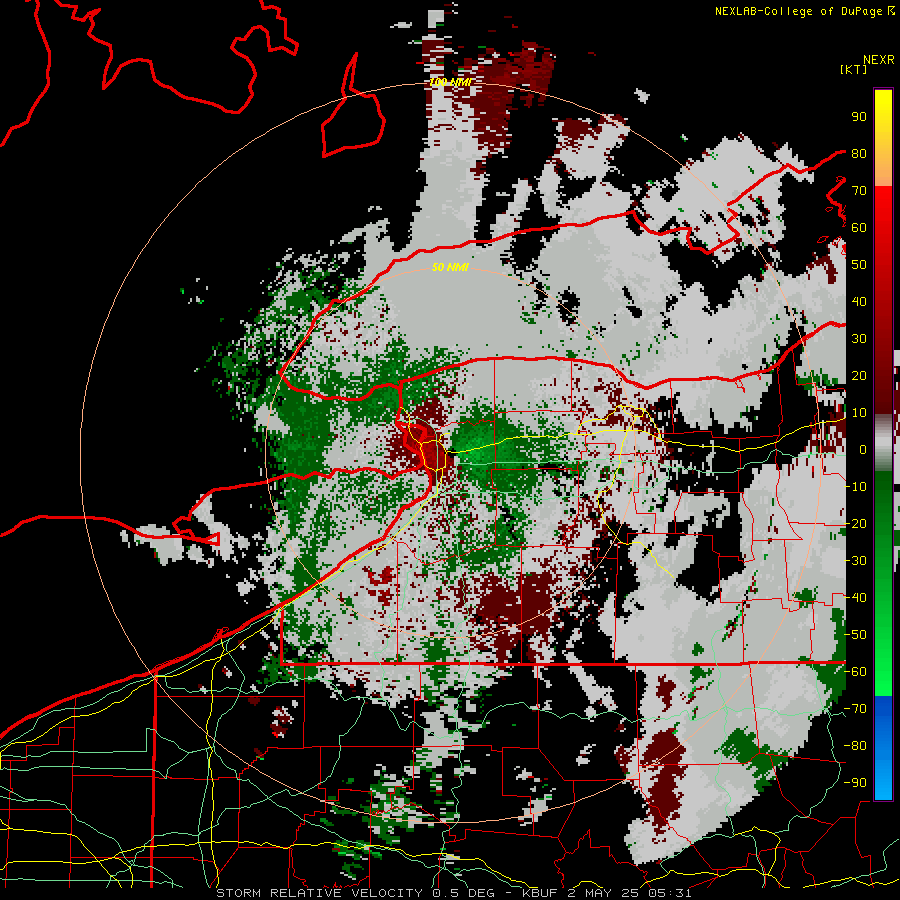Click the blue segment at the color bar bottom

point(883,747)
